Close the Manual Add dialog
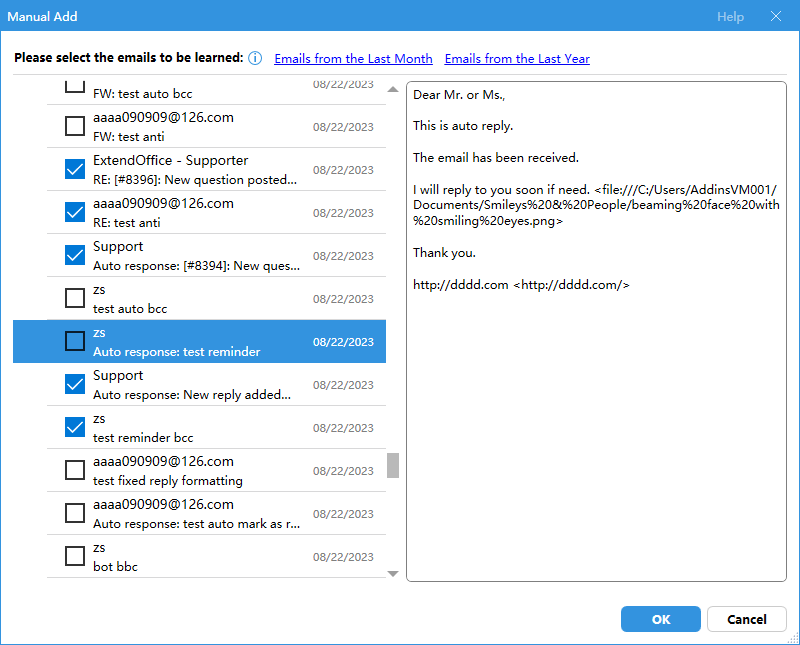Image resolution: width=800 pixels, height=645 pixels. (775, 17)
